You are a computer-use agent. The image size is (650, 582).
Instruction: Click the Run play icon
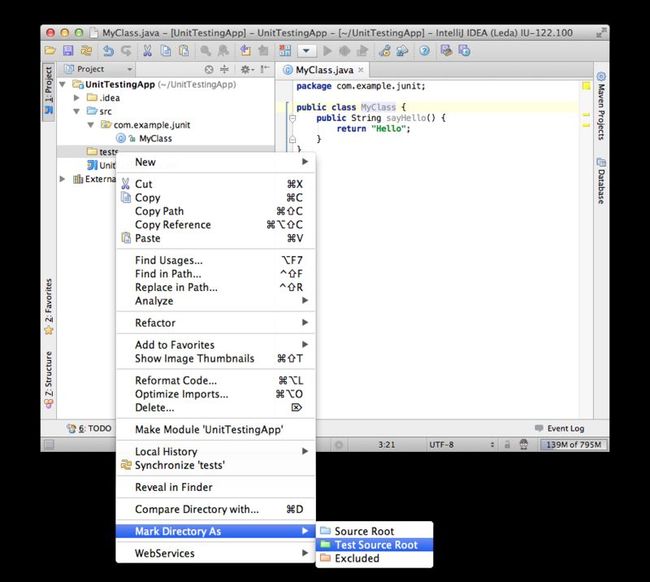point(327,51)
